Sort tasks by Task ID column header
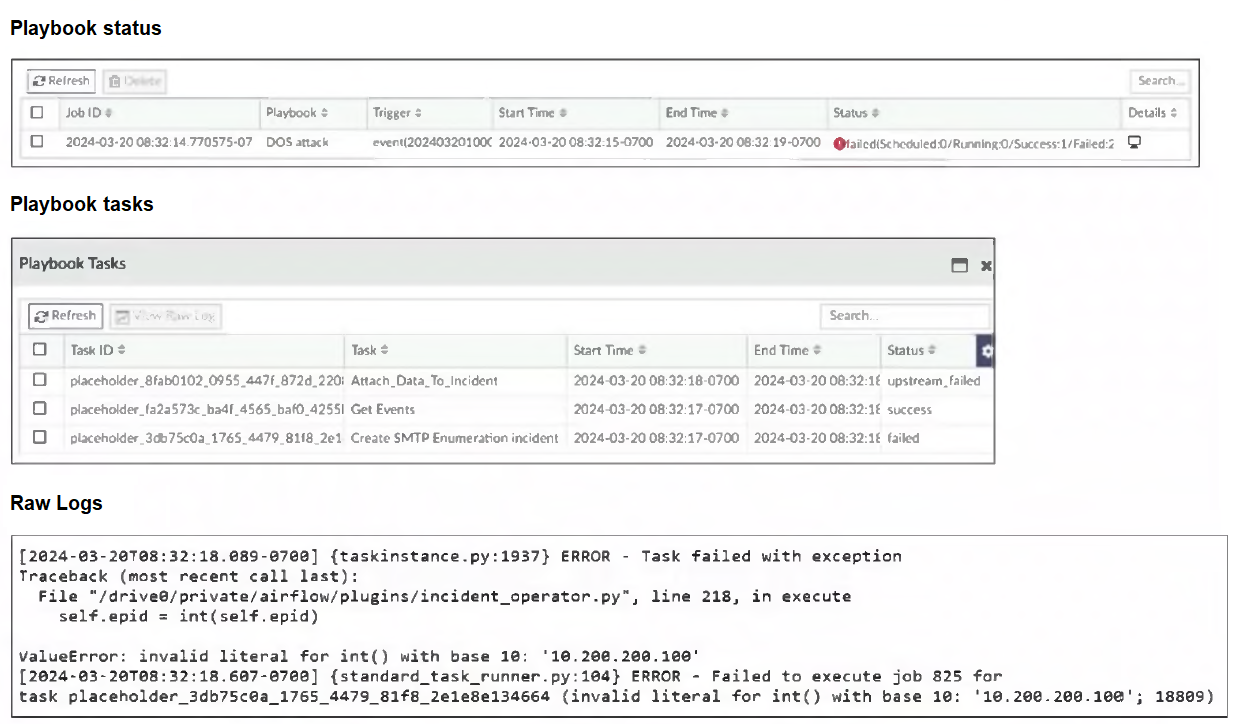Viewport: 1234px width, 725px height. coord(97,350)
